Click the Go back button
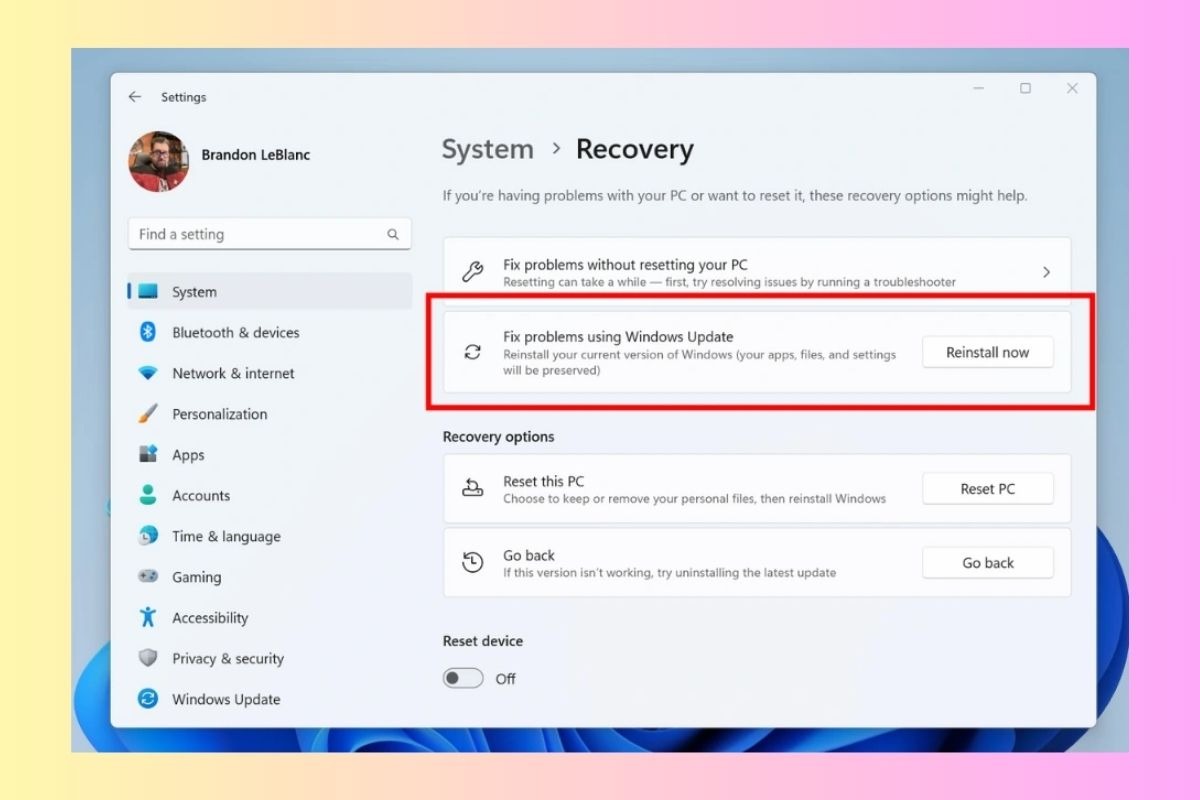The height and width of the screenshot is (800, 1200). coord(988,563)
